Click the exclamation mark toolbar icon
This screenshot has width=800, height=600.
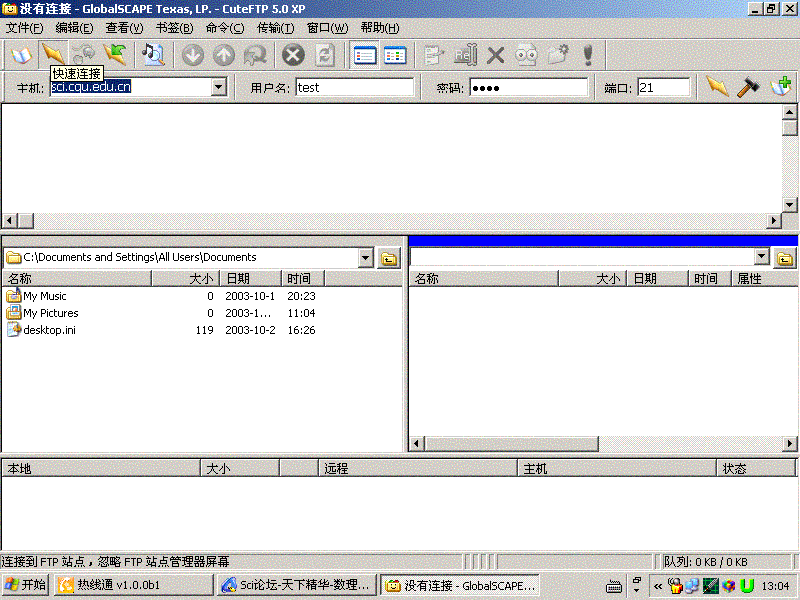pyautogui.click(x=588, y=55)
